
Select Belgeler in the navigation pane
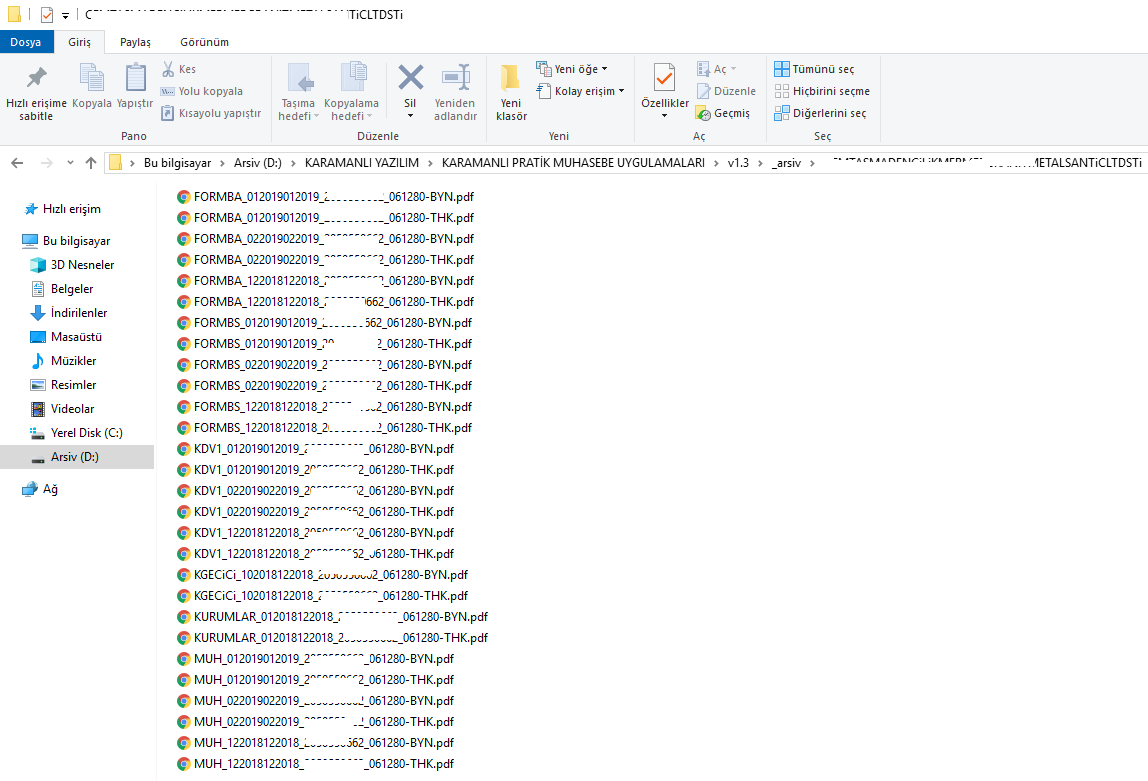[72, 289]
